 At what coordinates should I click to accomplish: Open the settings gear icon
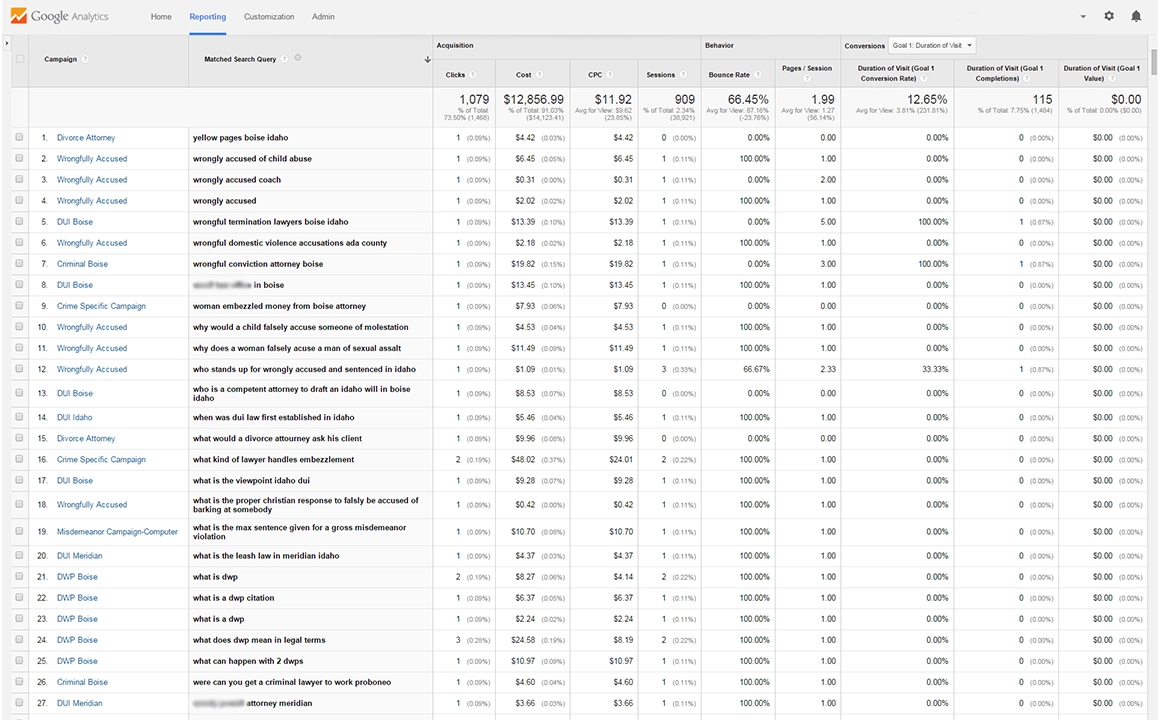tap(1109, 16)
